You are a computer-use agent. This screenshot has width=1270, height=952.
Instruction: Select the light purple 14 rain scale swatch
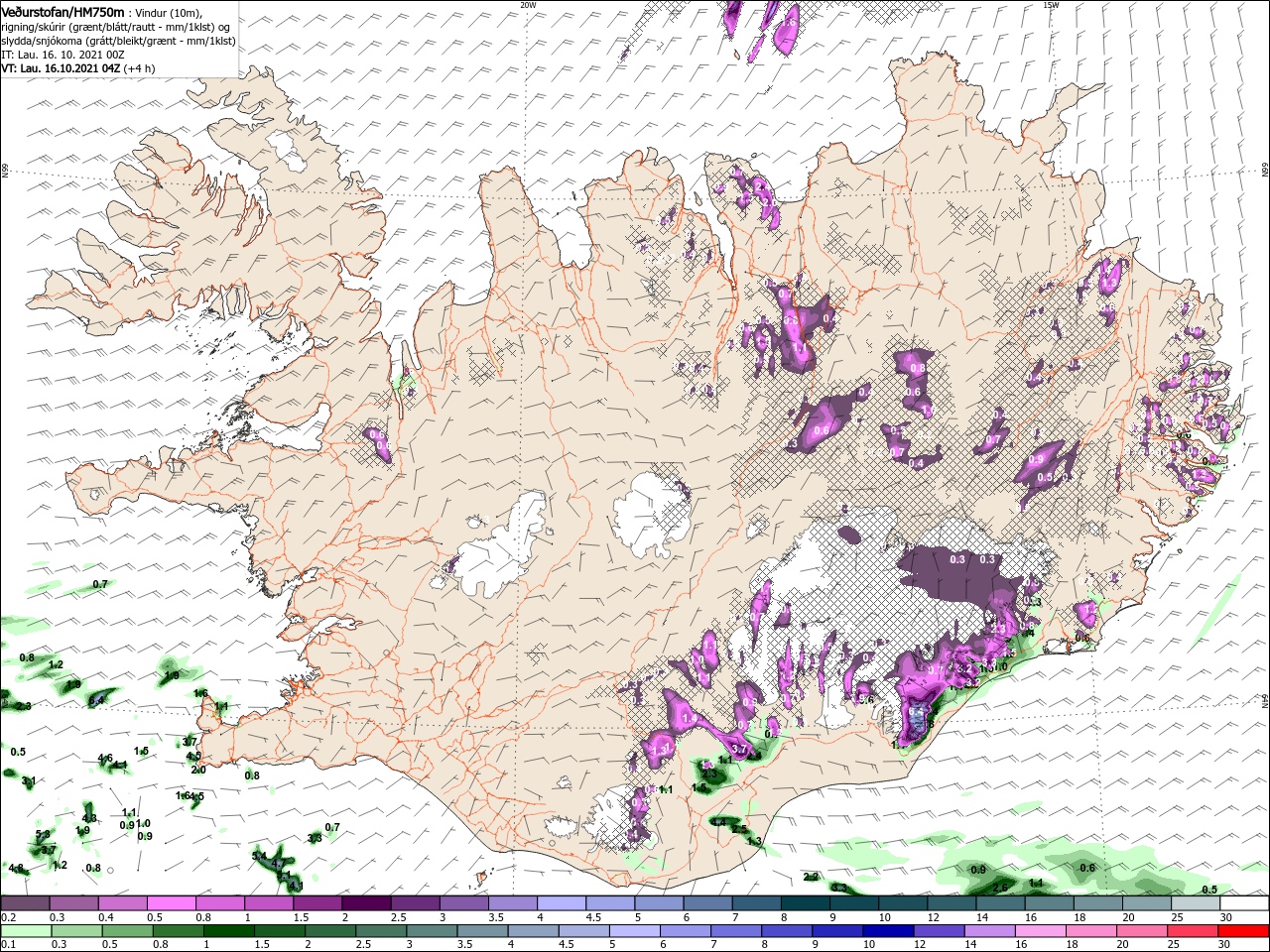tap(990, 931)
